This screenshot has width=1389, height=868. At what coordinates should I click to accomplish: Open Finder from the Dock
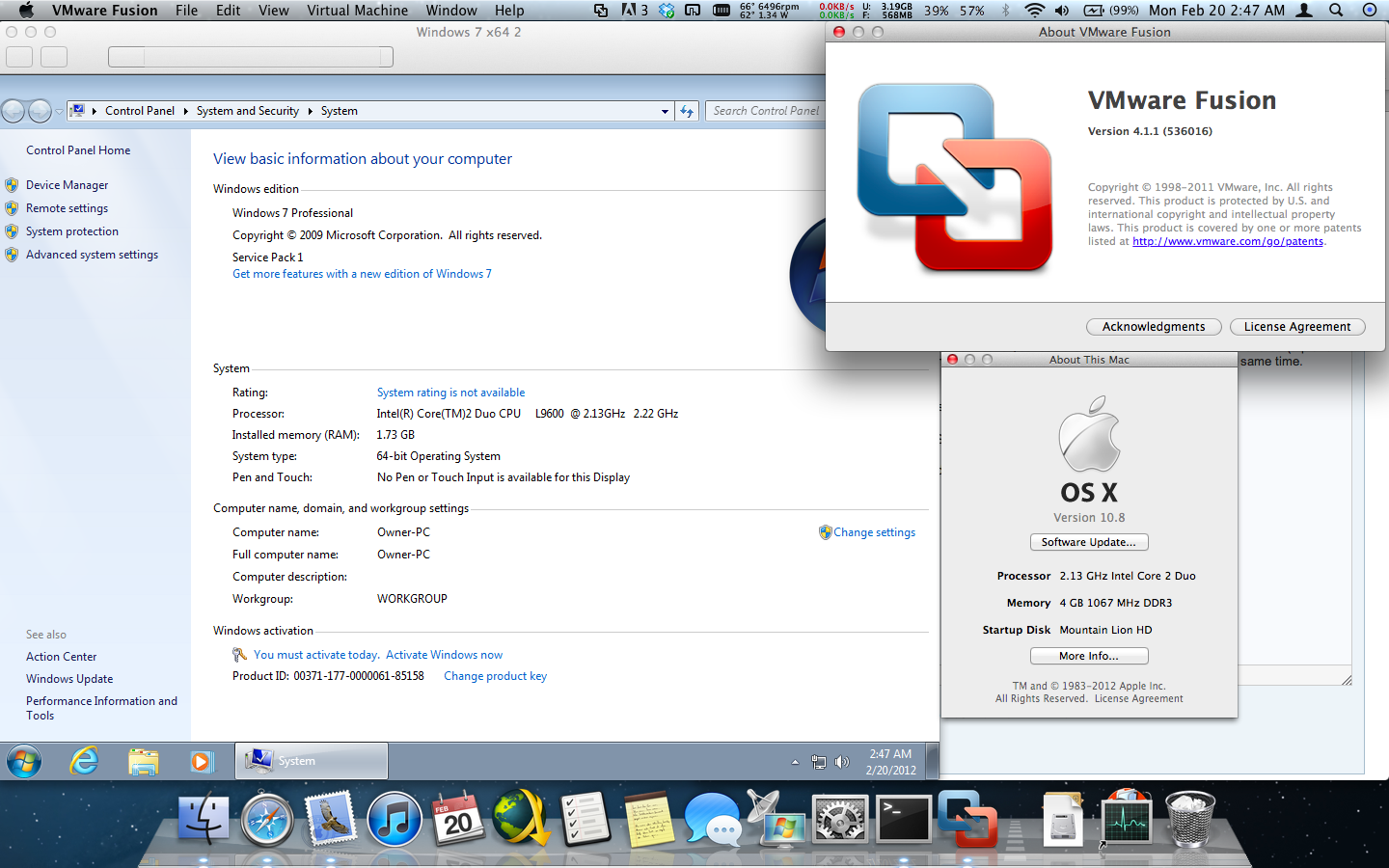204,821
